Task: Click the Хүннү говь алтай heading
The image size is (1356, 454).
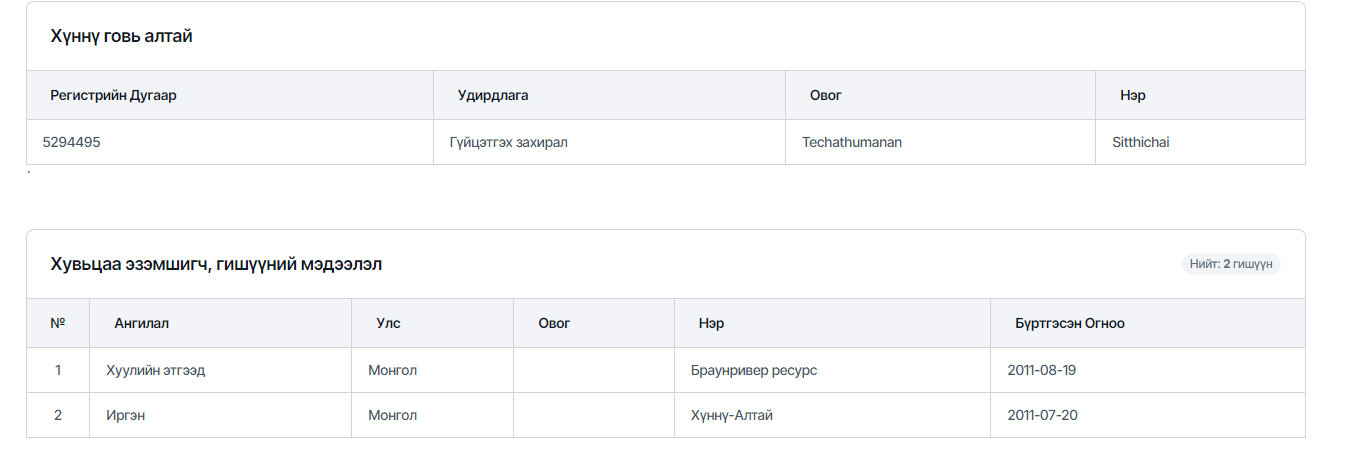Action: (x=121, y=36)
